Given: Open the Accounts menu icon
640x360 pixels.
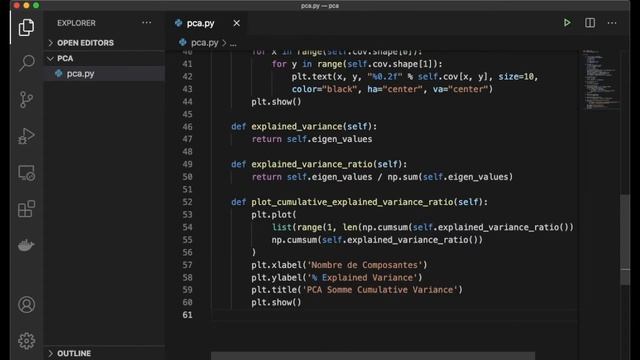Looking at the screenshot, I should point(27,305).
